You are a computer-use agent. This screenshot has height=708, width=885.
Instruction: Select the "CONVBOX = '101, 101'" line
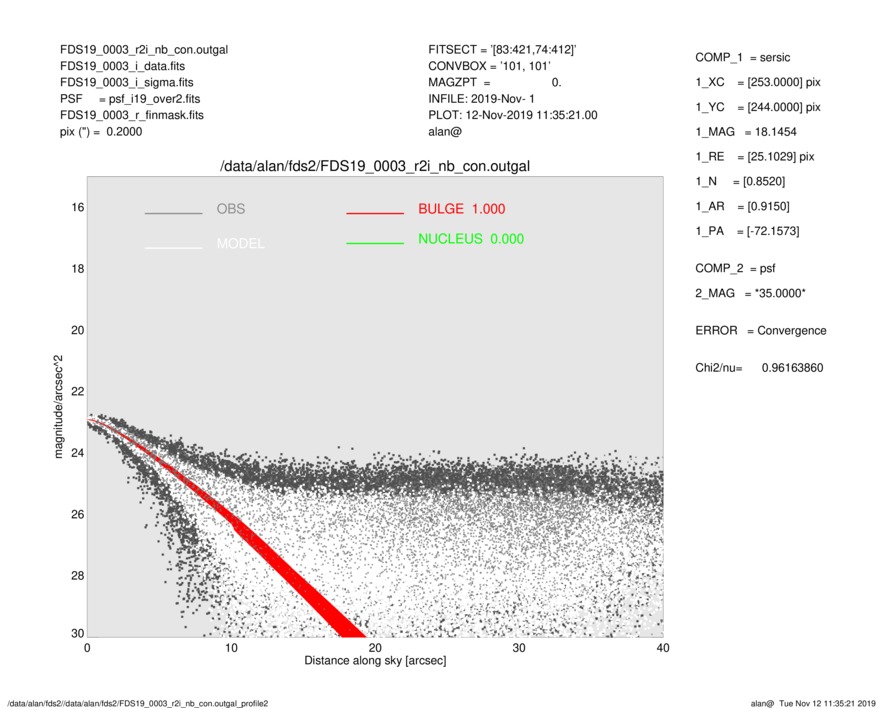pyautogui.click(x=489, y=66)
